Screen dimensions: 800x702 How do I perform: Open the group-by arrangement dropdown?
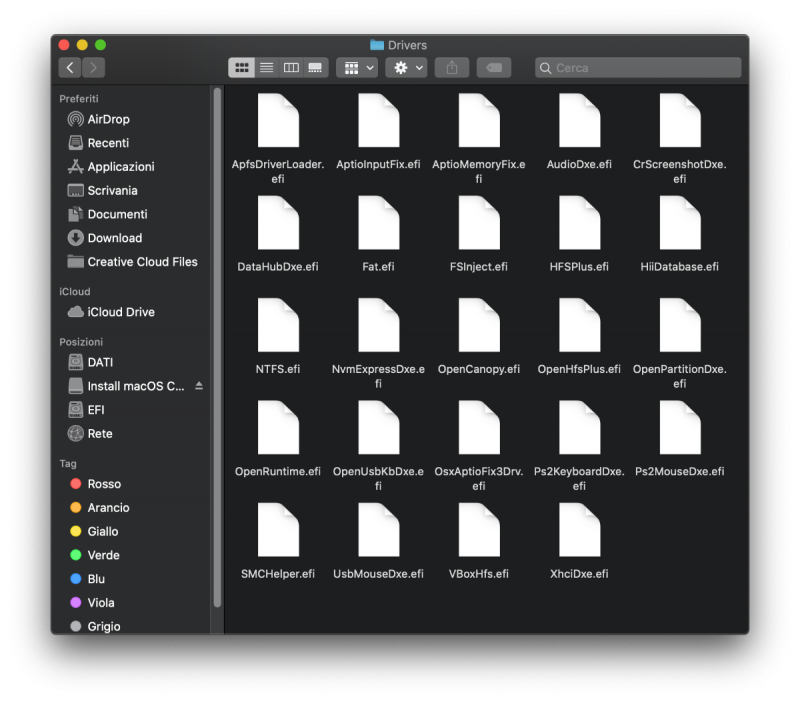[357, 67]
